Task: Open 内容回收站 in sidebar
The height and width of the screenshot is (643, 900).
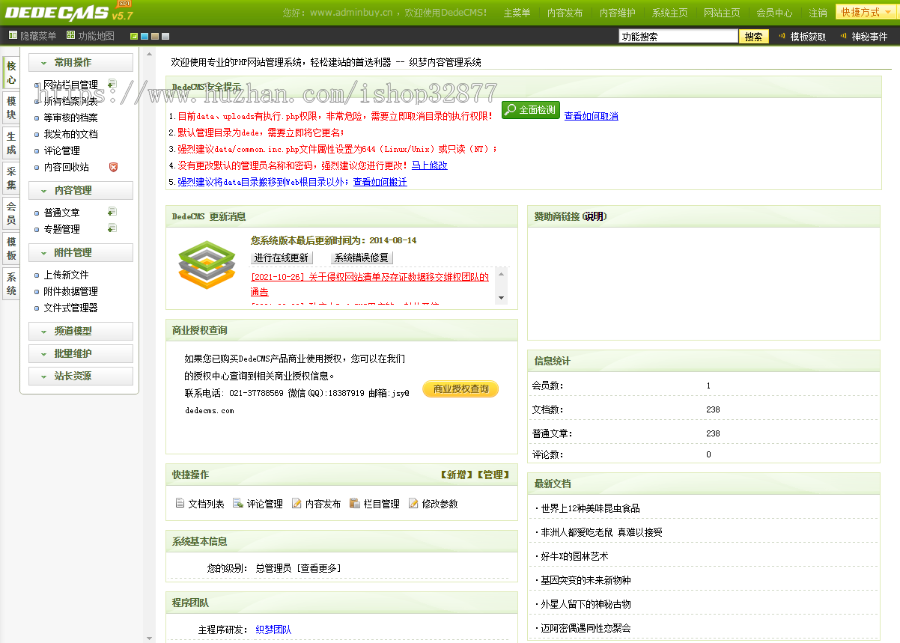Action: click(x=66, y=167)
